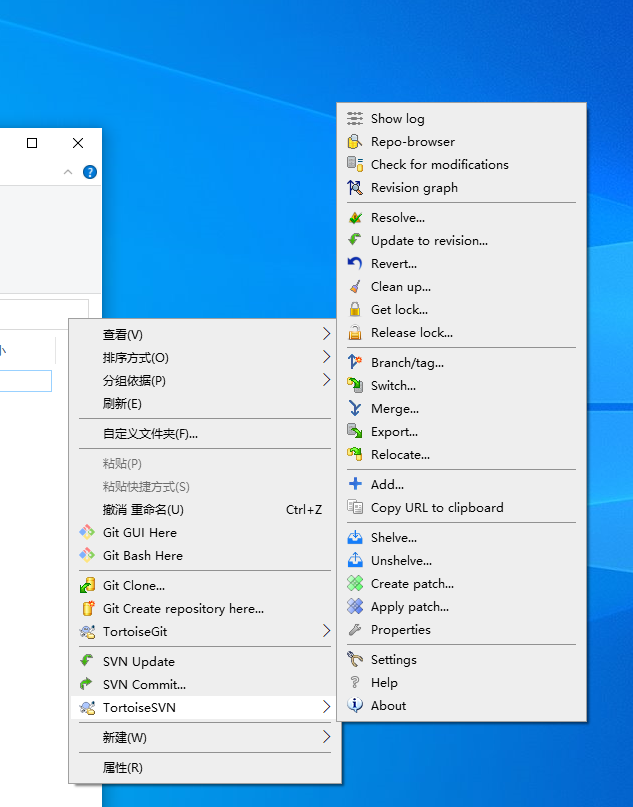Viewport: 633px width, 807px height.
Task: Choose the 新建(W) menu entry
Action: 205,738
